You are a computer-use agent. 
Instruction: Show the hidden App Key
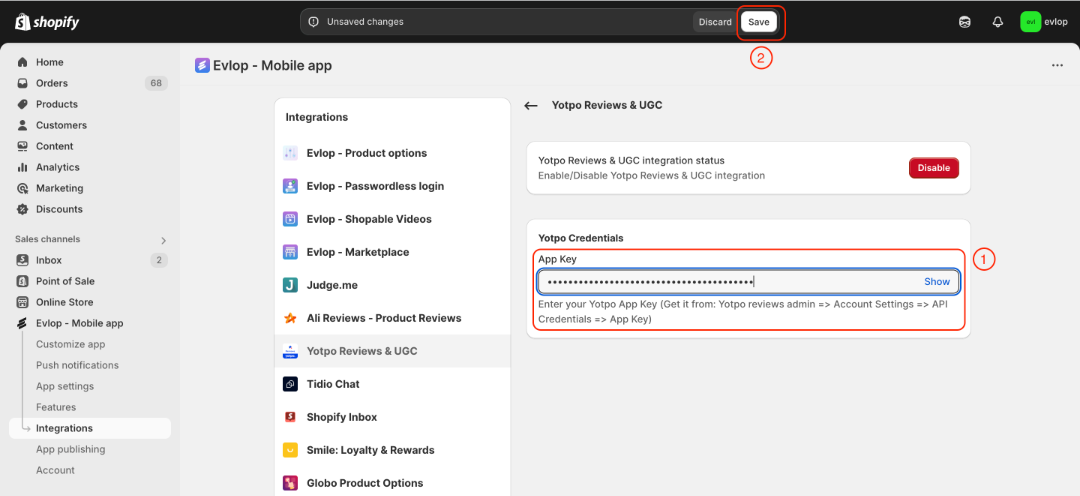tap(937, 281)
